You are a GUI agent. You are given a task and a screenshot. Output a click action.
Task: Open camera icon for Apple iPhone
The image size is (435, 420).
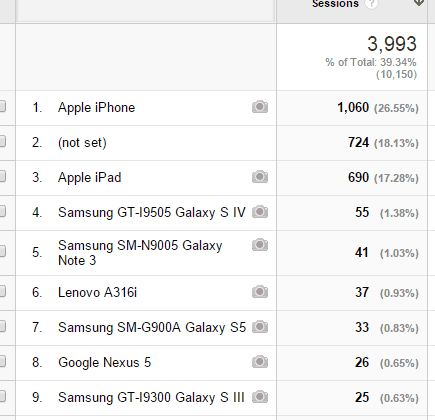click(260, 107)
